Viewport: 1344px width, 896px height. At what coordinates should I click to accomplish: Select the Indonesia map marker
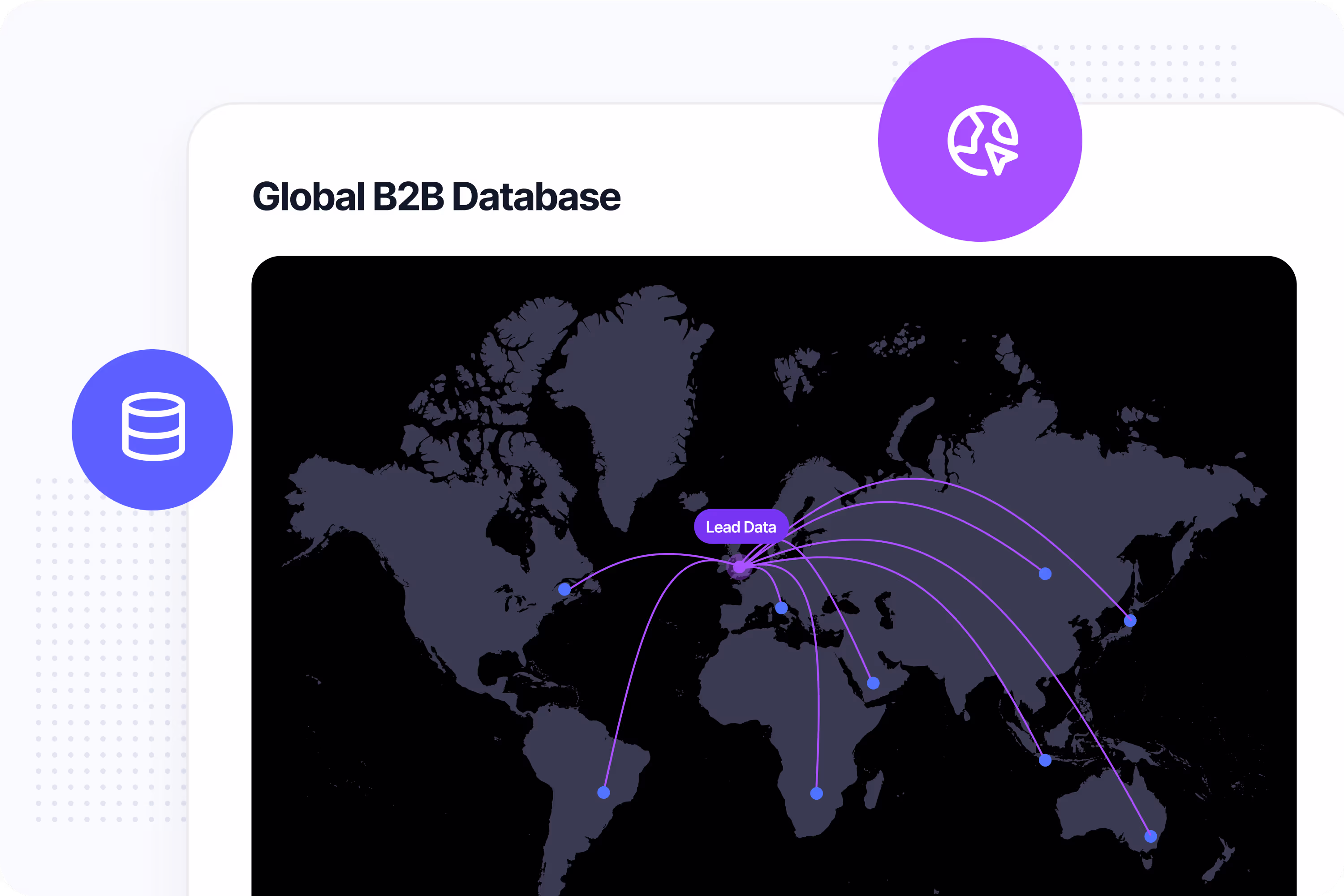click(1045, 760)
